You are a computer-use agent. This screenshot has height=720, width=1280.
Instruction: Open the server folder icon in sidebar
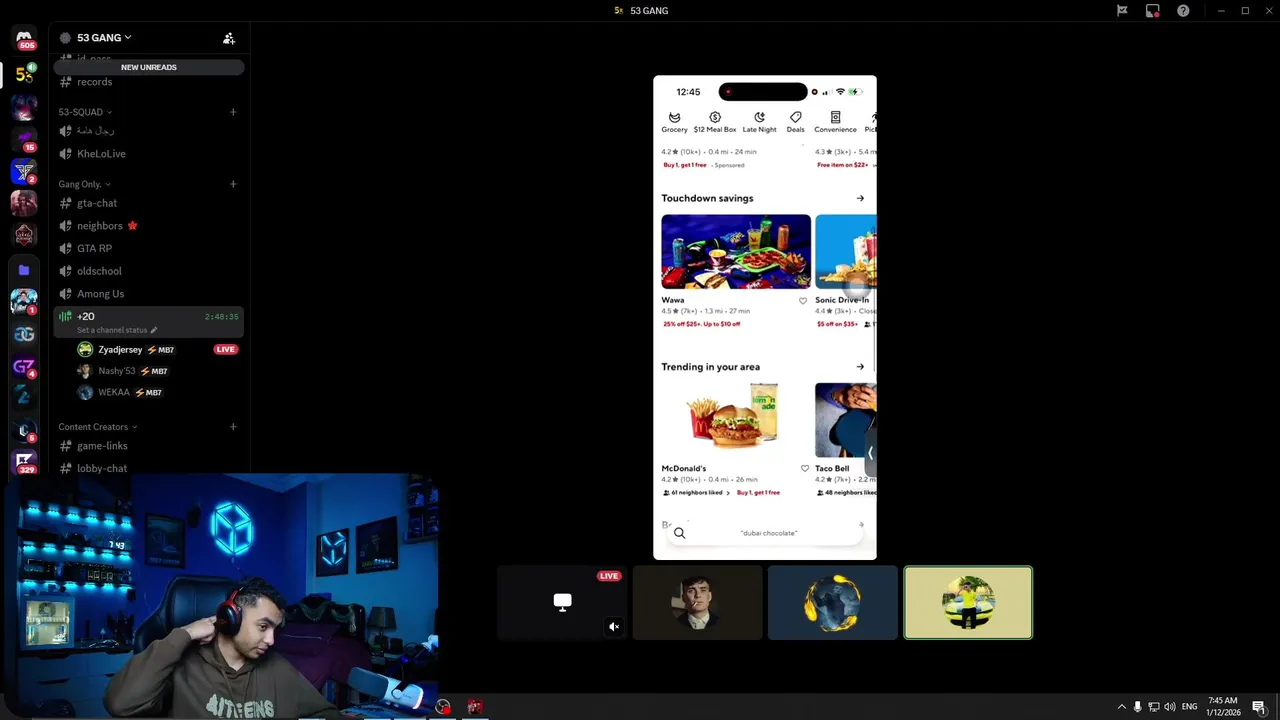(x=24, y=270)
